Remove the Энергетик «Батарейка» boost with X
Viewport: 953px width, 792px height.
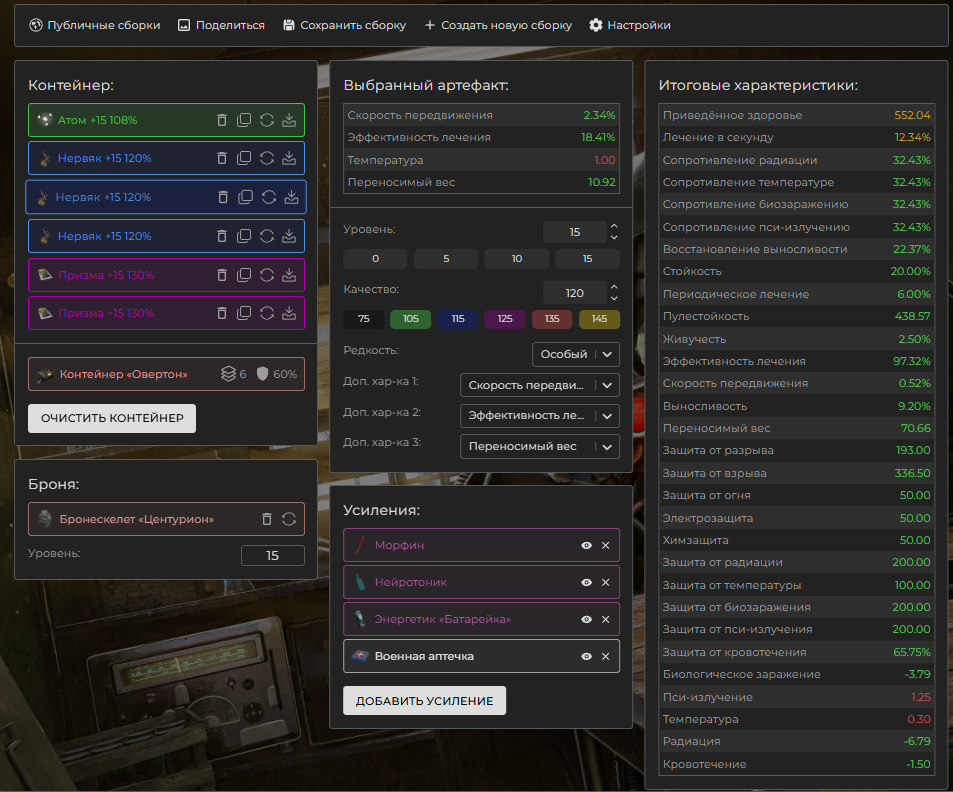coord(605,619)
